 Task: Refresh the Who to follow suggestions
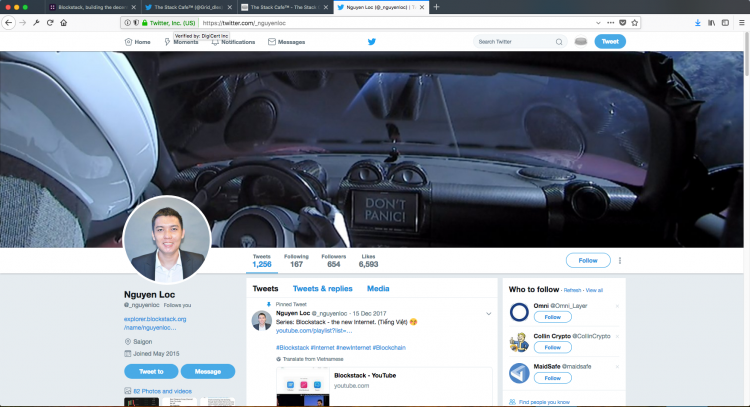[572, 290]
